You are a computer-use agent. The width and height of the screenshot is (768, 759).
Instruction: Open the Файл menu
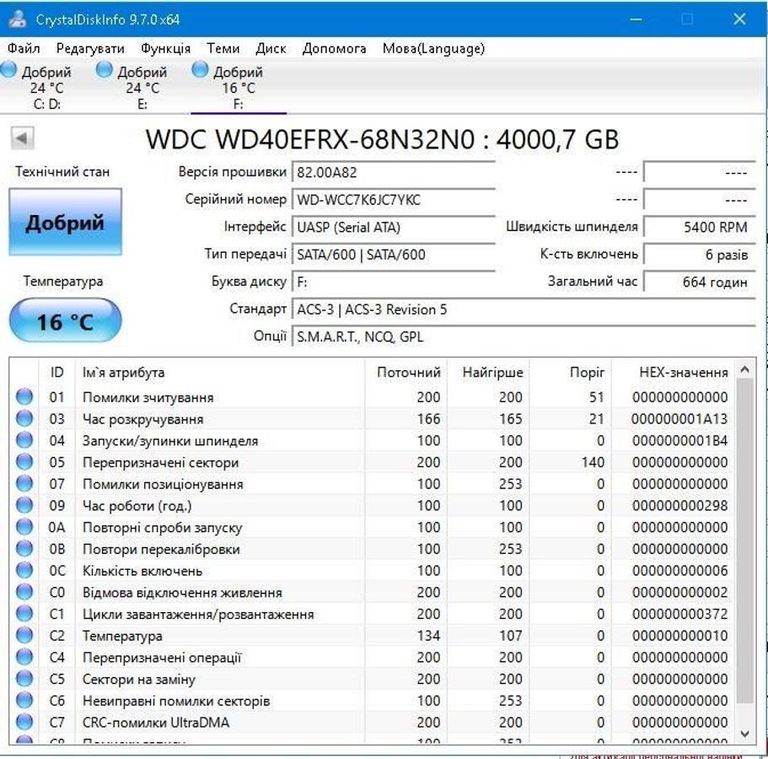24,48
